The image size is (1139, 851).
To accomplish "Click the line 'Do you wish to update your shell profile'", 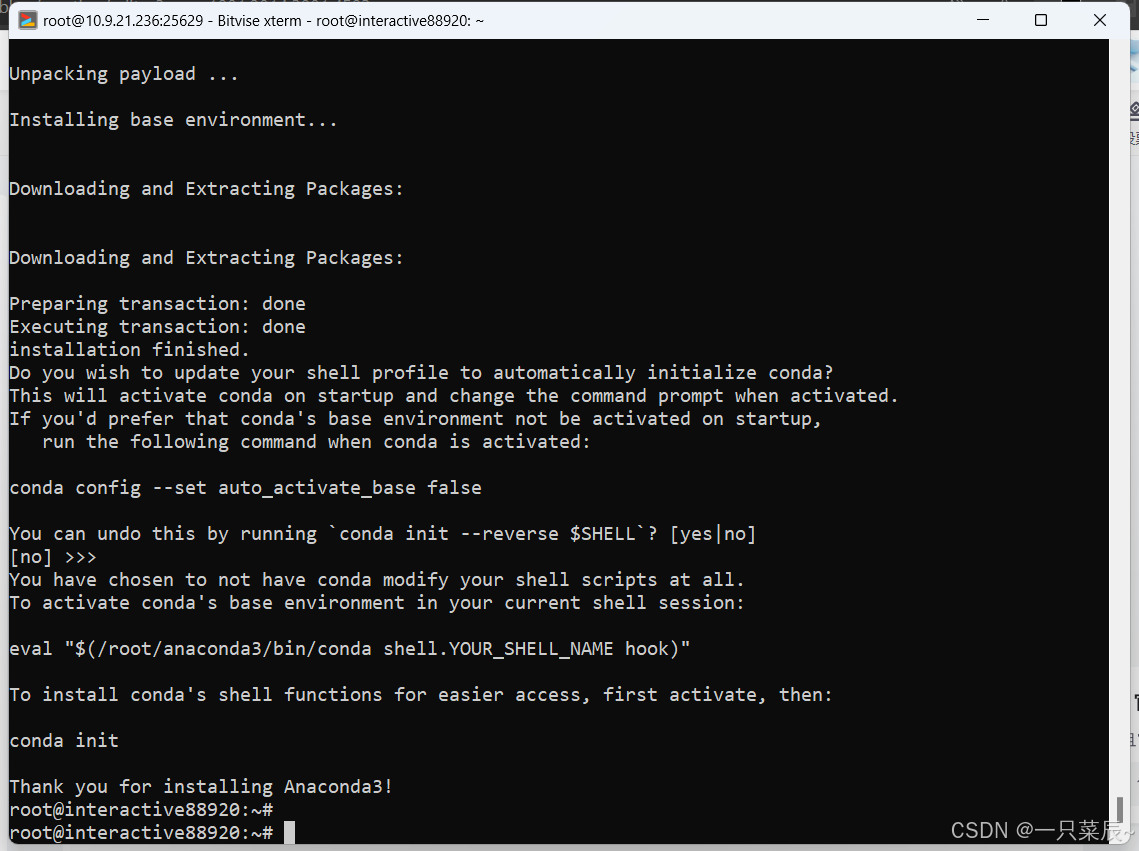I will pos(421,372).
